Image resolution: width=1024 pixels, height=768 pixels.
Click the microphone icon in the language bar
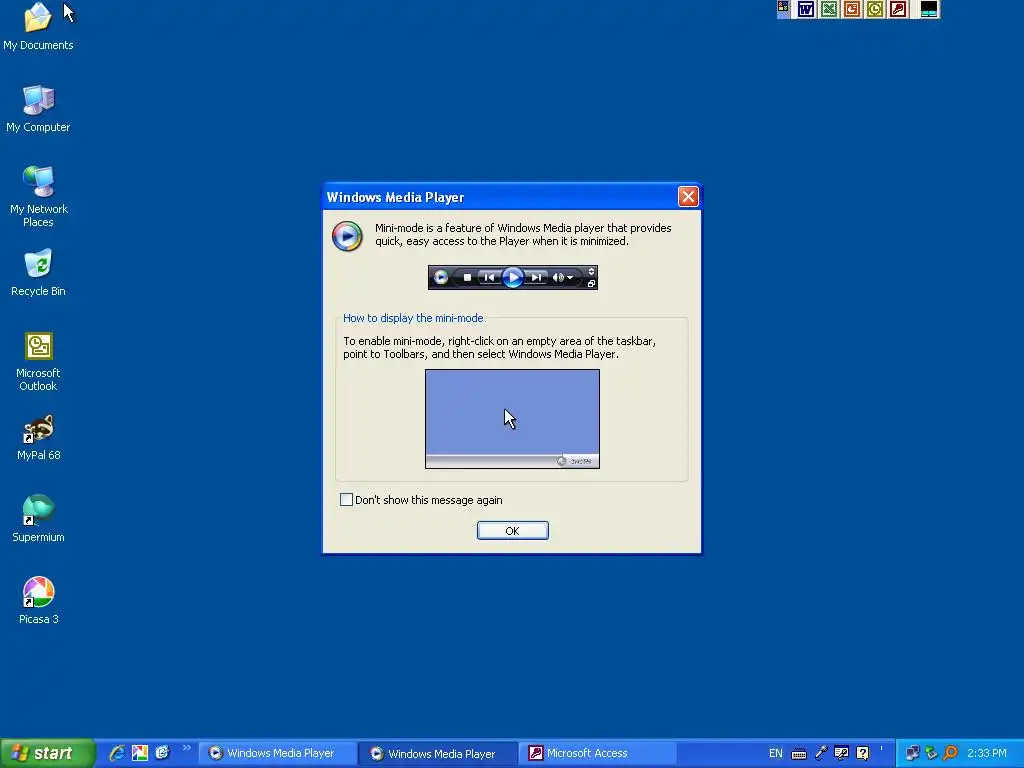tap(821, 753)
